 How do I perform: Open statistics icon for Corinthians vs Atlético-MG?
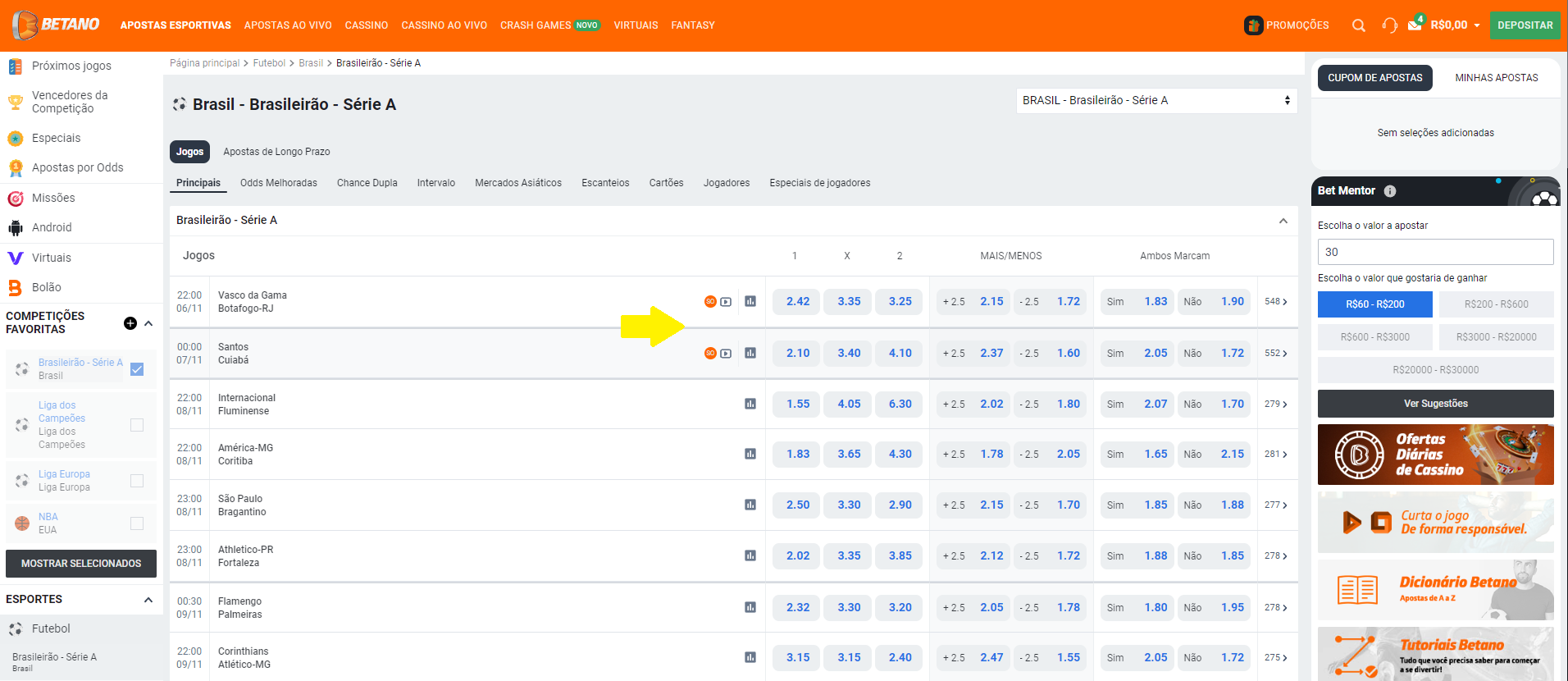tap(750, 657)
